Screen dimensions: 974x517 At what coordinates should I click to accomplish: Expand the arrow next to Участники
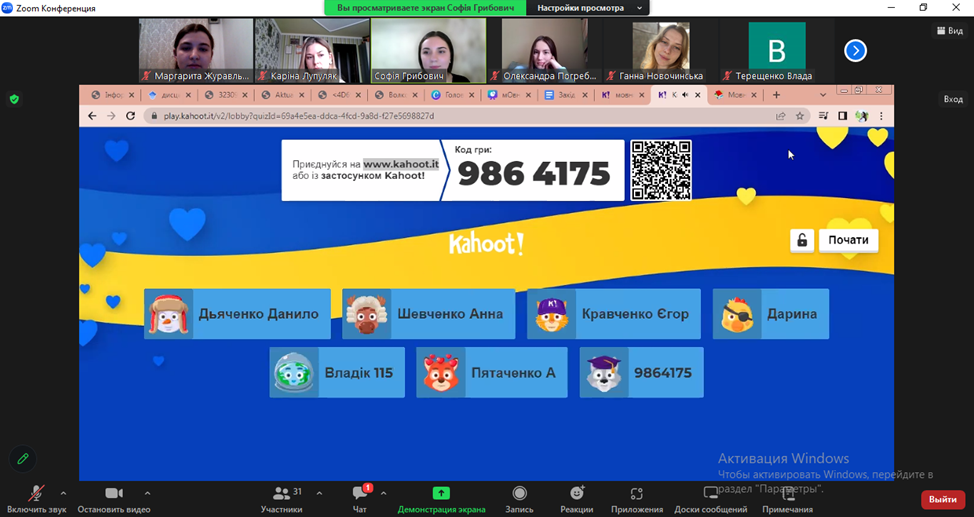point(319,493)
